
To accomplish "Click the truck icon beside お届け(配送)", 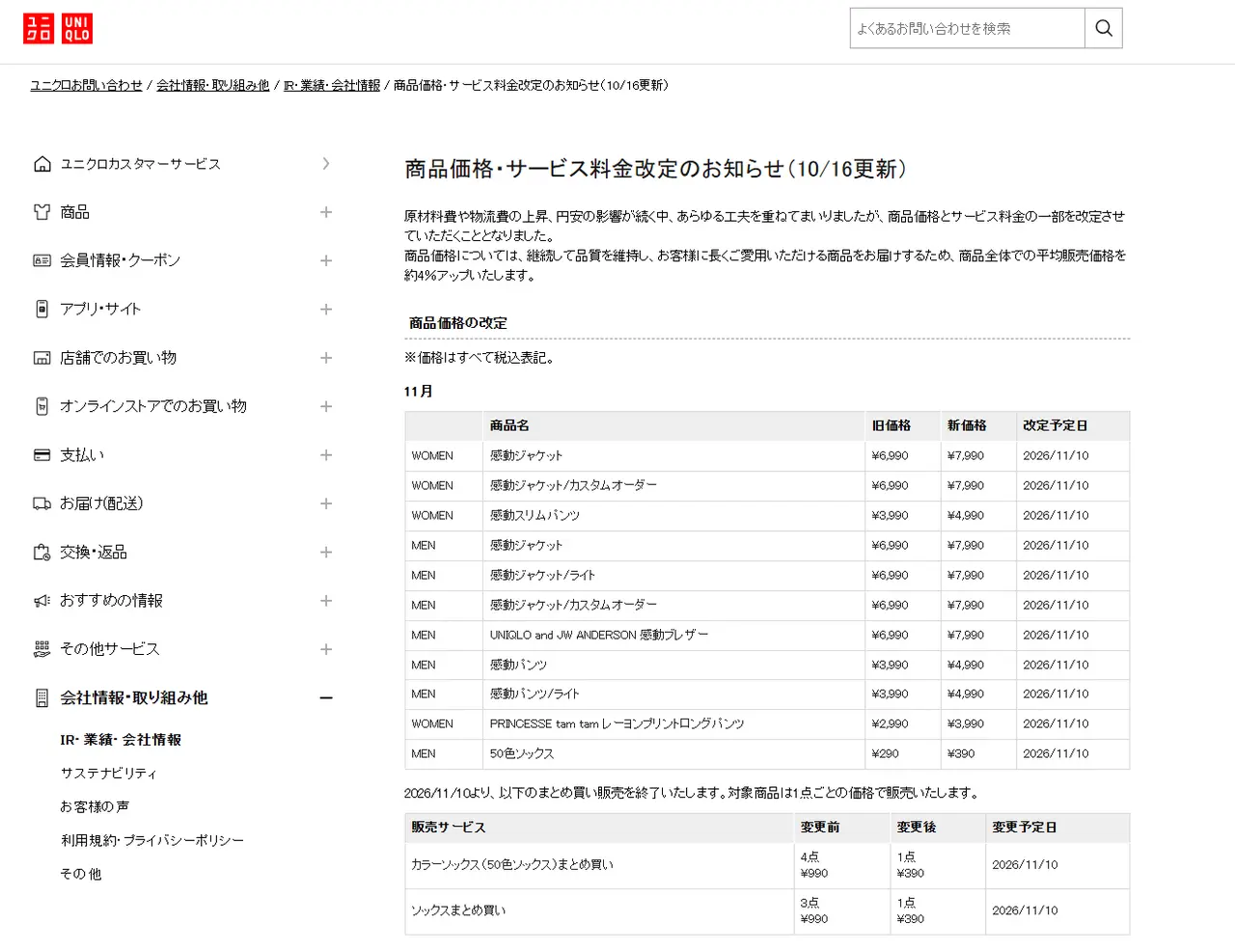I will click(42, 503).
